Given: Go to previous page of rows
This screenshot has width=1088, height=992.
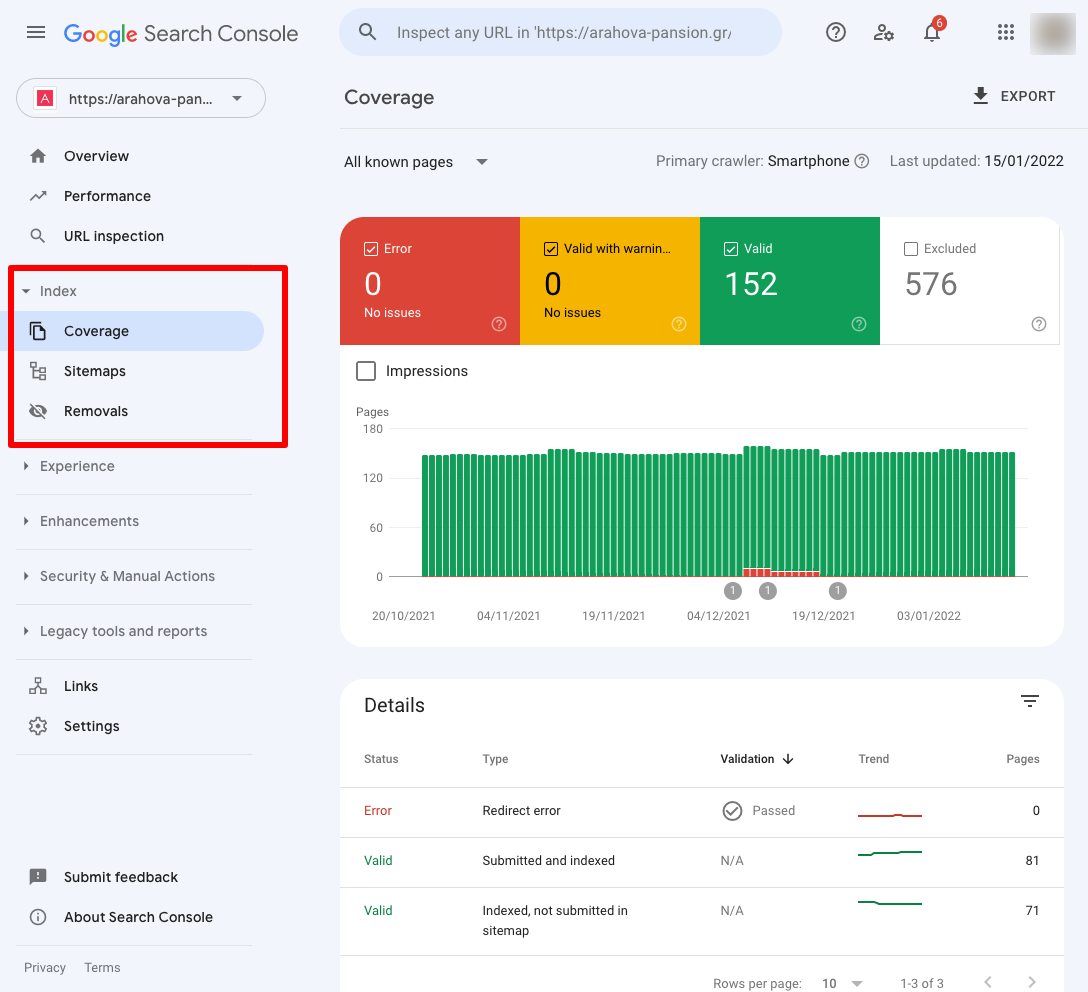Looking at the screenshot, I should 988,982.
